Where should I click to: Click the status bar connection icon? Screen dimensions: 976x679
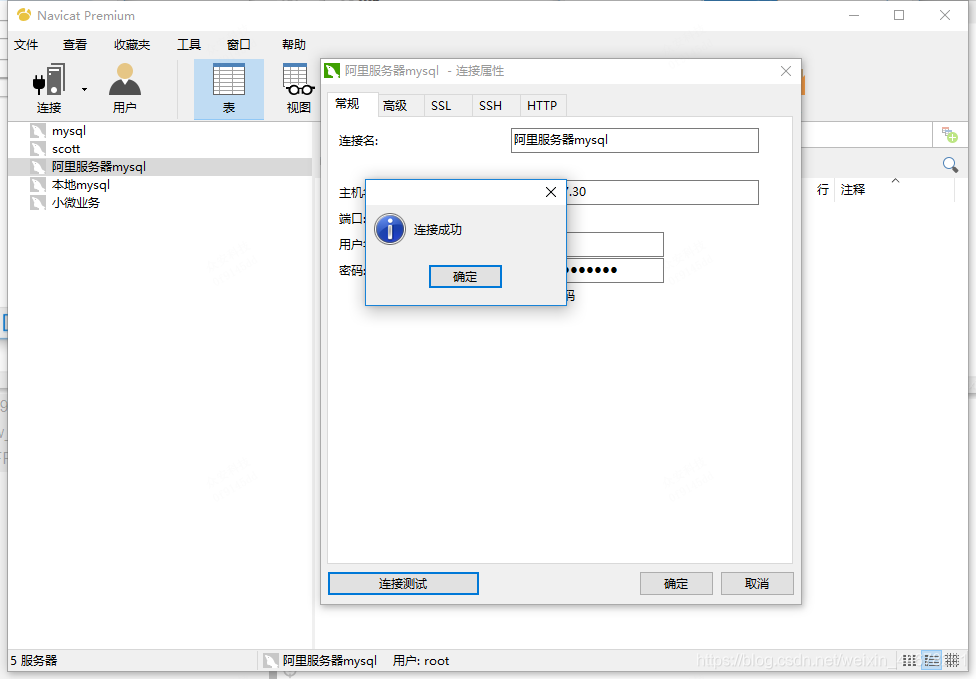tap(271, 661)
